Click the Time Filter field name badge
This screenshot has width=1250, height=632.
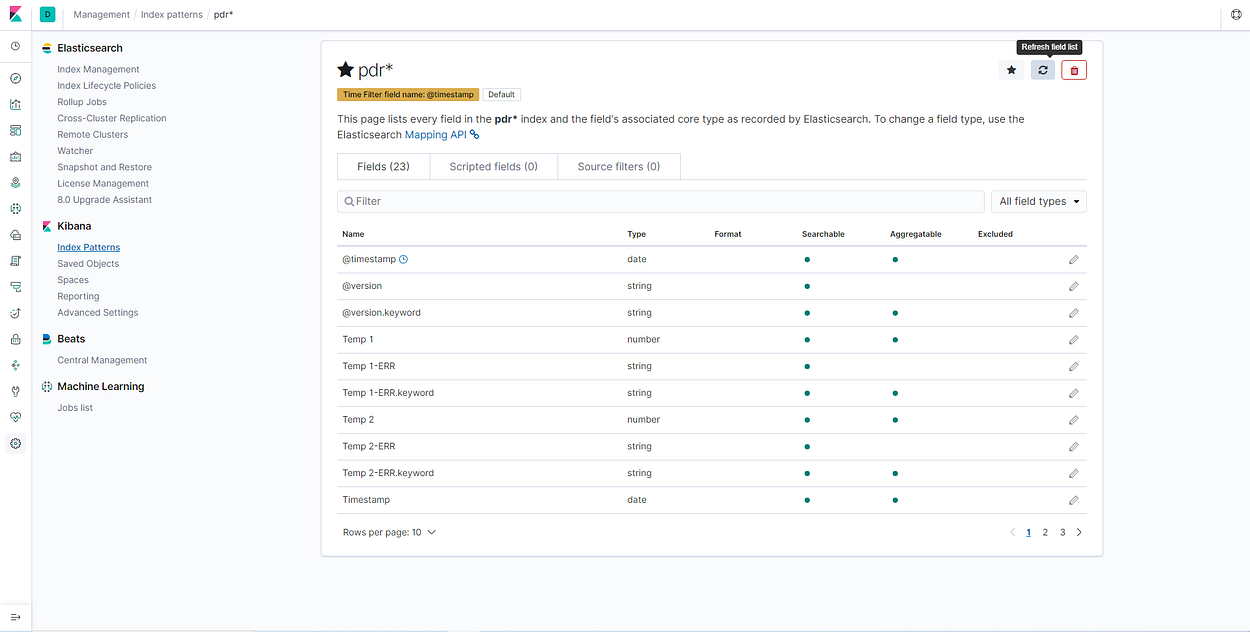[408, 95]
